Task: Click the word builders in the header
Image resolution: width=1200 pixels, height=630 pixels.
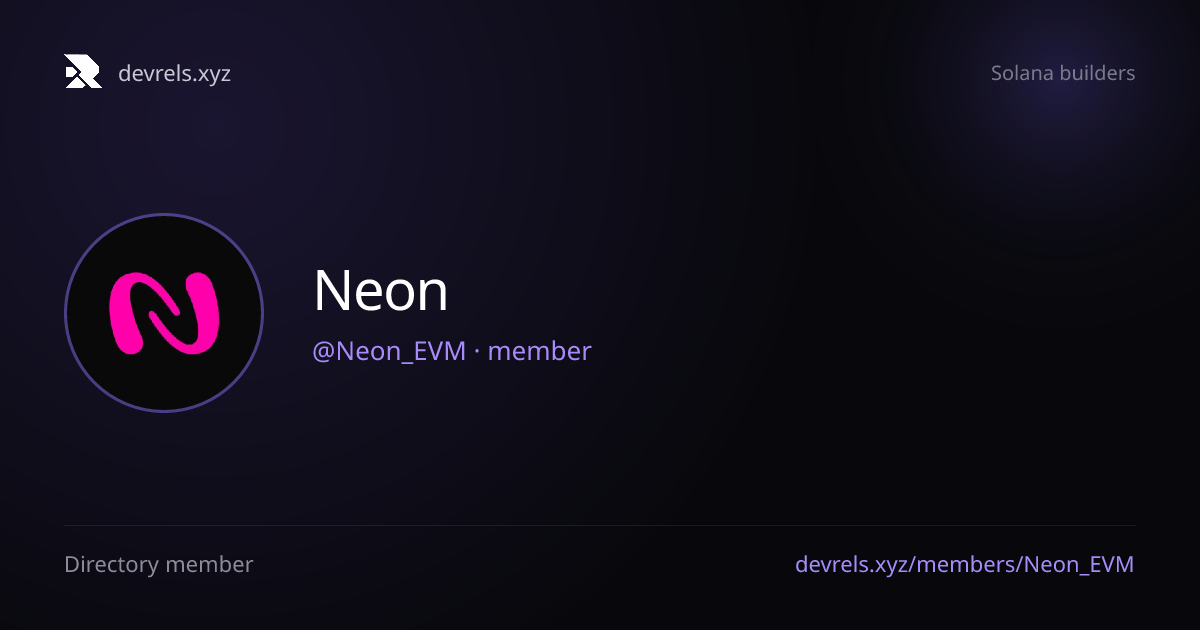Action: click(1097, 73)
